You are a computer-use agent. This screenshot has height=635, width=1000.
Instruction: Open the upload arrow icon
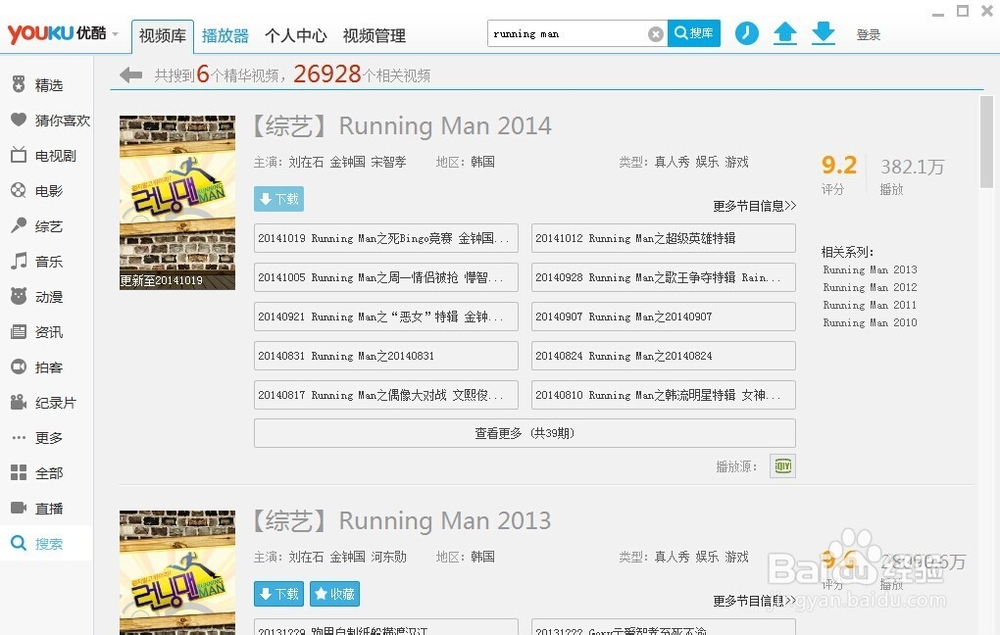(785, 33)
